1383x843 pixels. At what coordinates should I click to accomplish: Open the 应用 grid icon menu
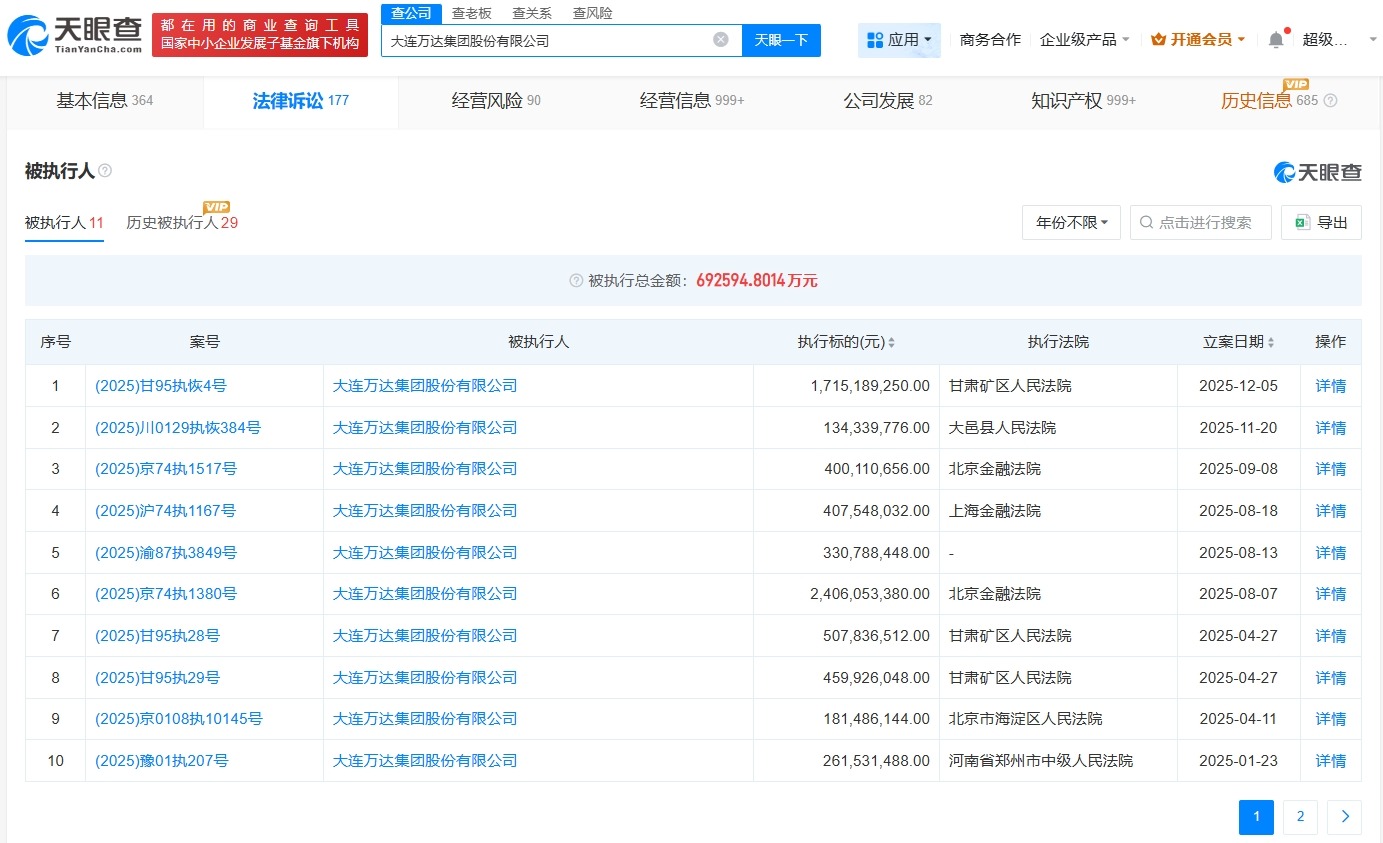875,38
